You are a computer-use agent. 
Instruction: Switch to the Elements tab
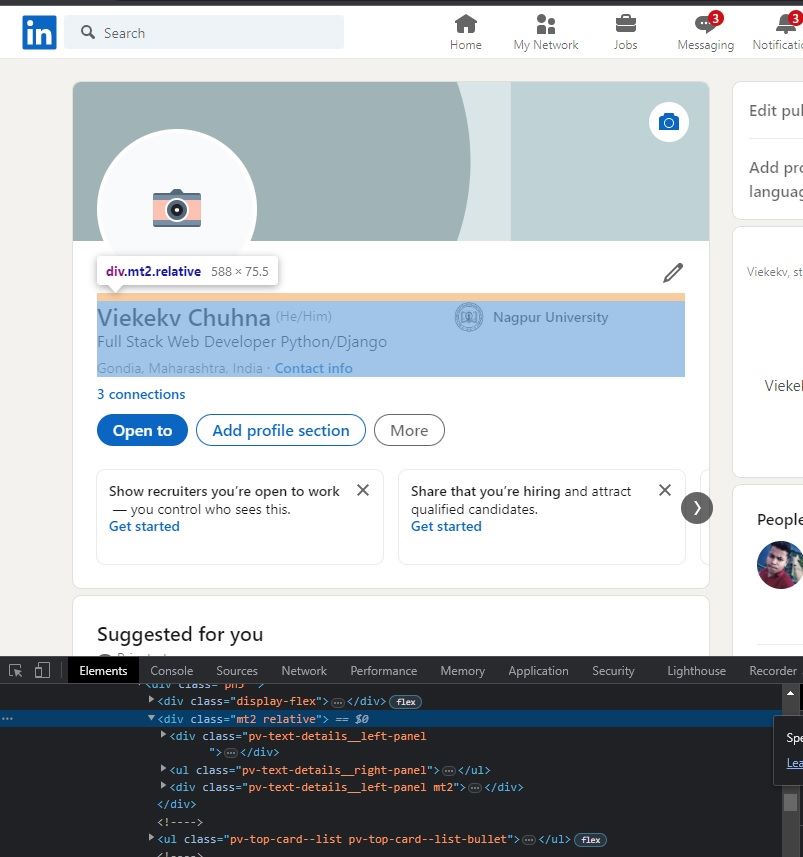[103, 671]
